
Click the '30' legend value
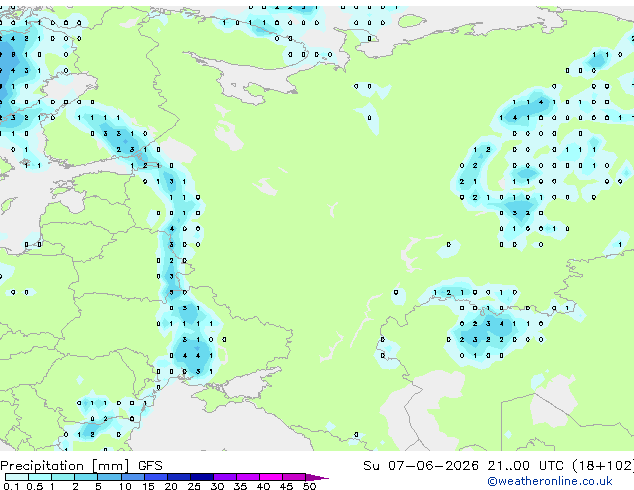coord(217,486)
